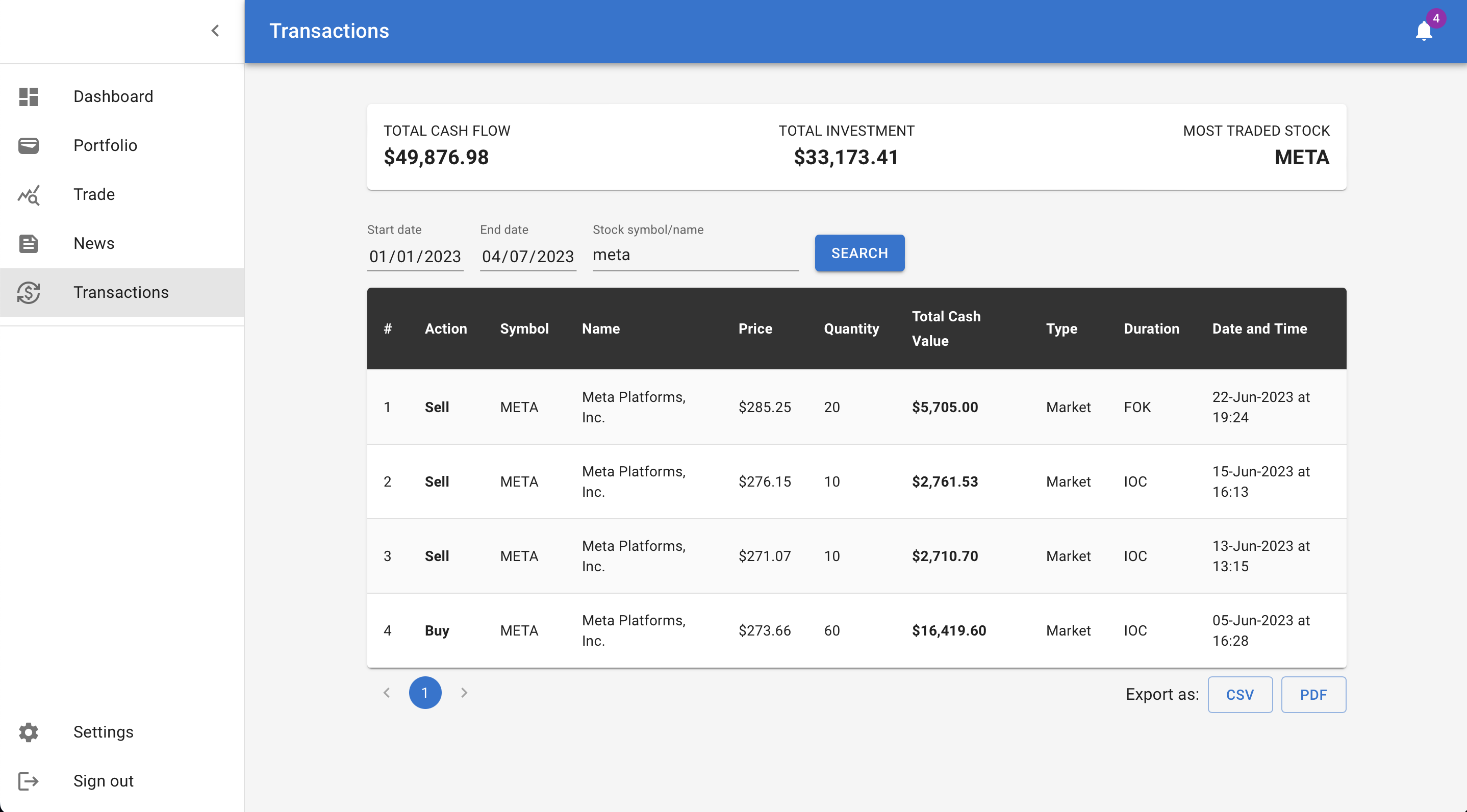The image size is (1467, 812).
Task: Click the 15-Jun-2023 at 16:13 date
Action: tap(1261, 481)
